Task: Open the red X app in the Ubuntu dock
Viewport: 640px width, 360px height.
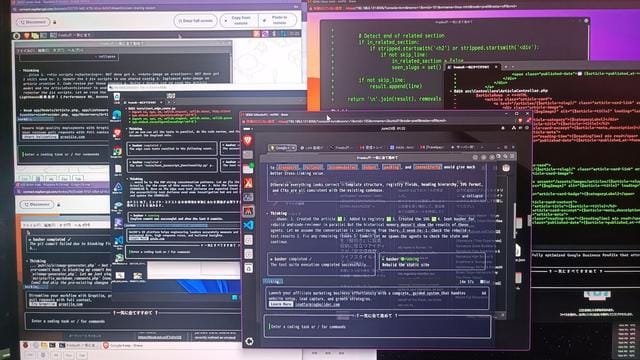Action: (x=248, y=183)
